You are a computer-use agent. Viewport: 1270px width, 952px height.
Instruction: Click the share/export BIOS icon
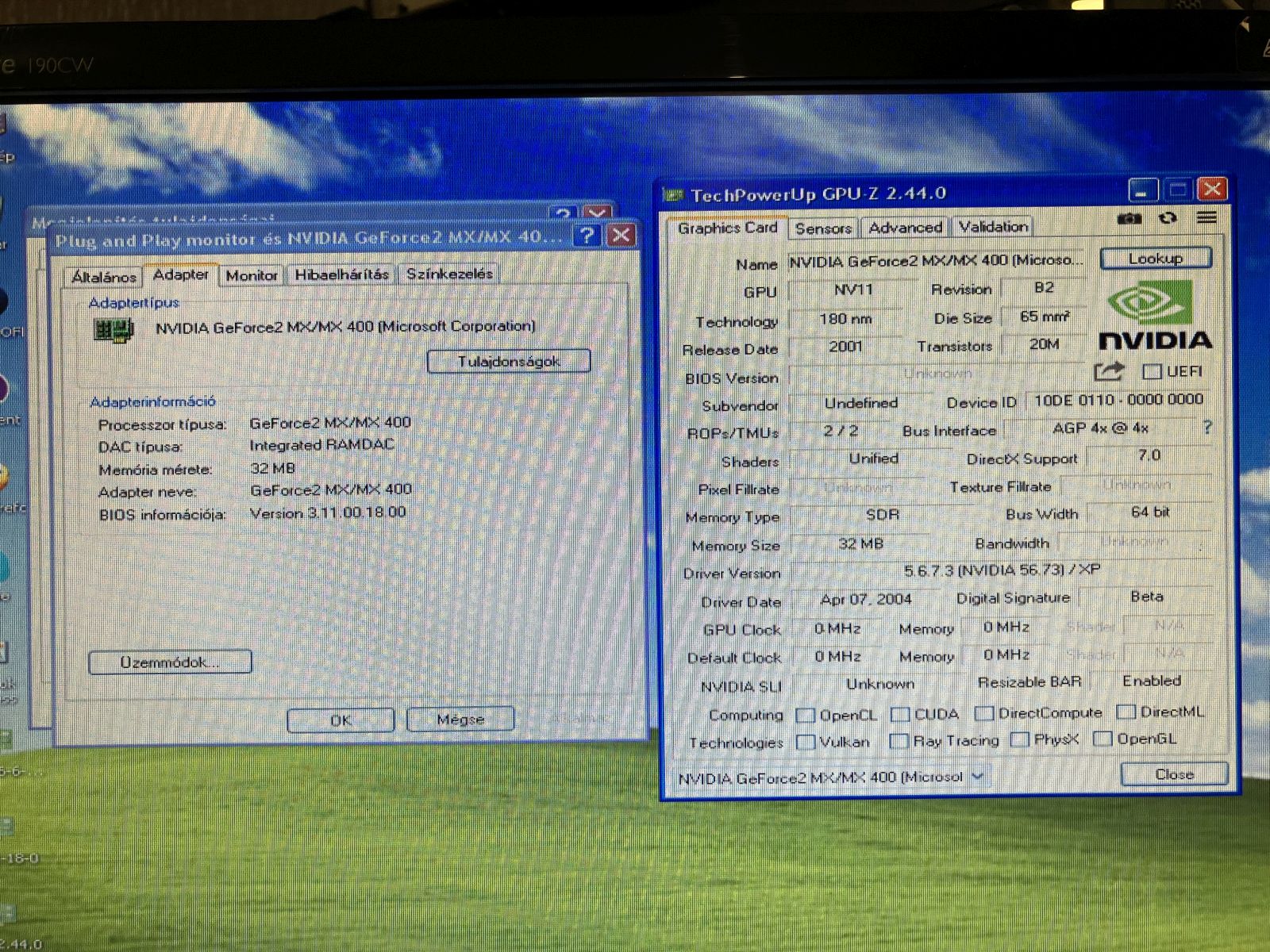tap(1109, 370)
